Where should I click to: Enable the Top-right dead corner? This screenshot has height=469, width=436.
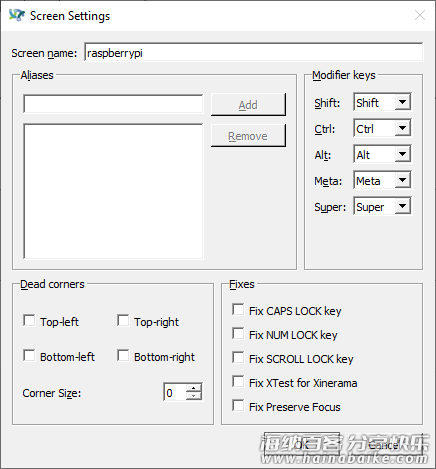click(123, 321)
